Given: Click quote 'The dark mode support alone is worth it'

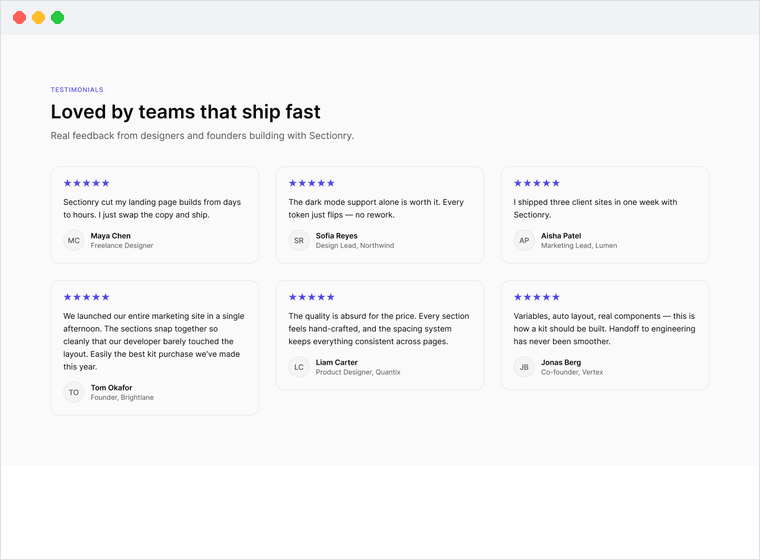Looking at the screenshot, I should tap(376, 208).
